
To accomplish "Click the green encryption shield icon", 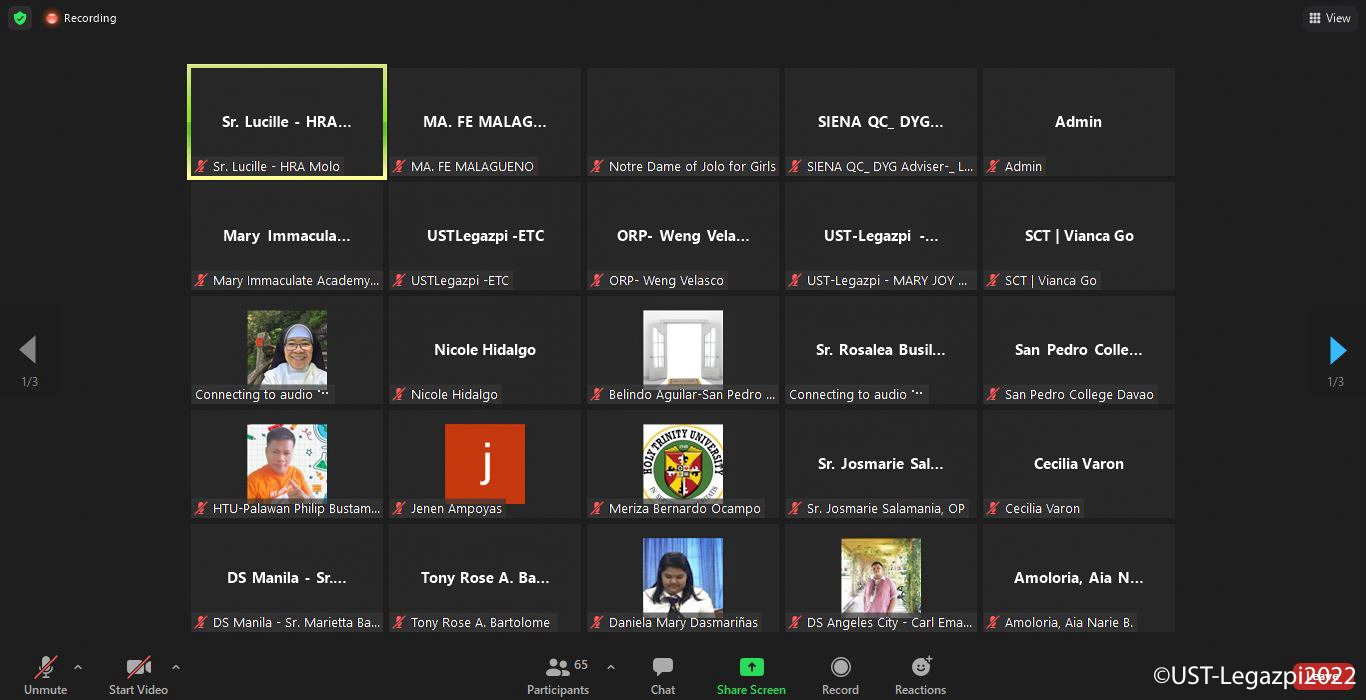I will (x=20, y=18).
